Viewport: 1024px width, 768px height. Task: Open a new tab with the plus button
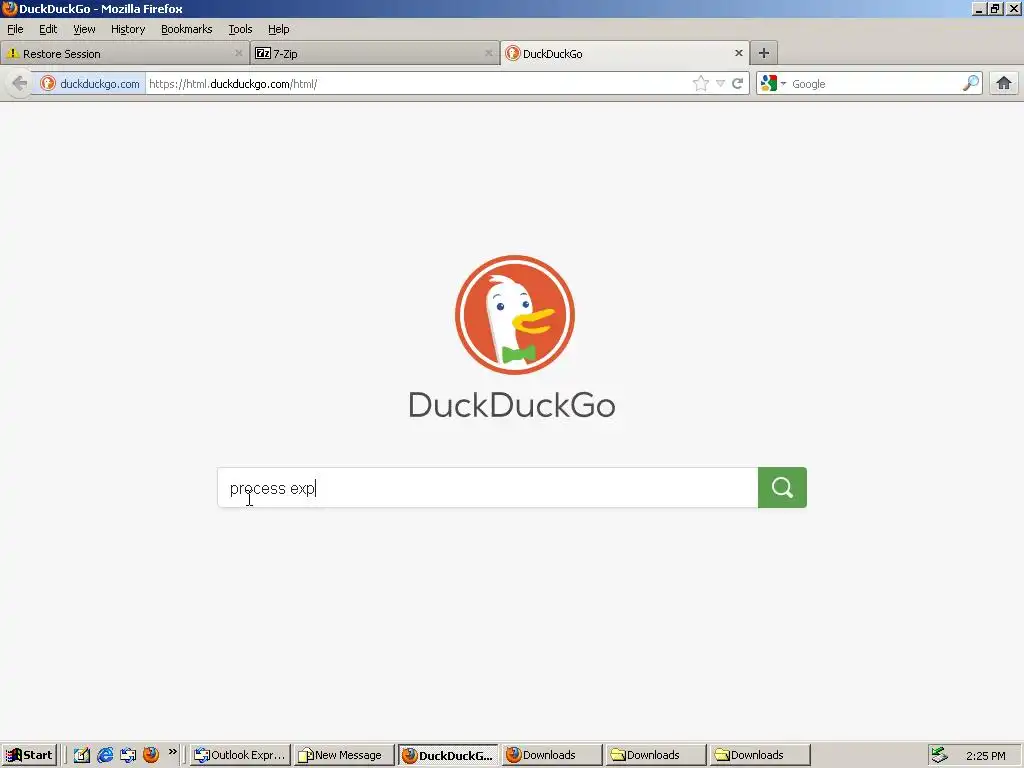pyautogui.click(x=763, y=54)
